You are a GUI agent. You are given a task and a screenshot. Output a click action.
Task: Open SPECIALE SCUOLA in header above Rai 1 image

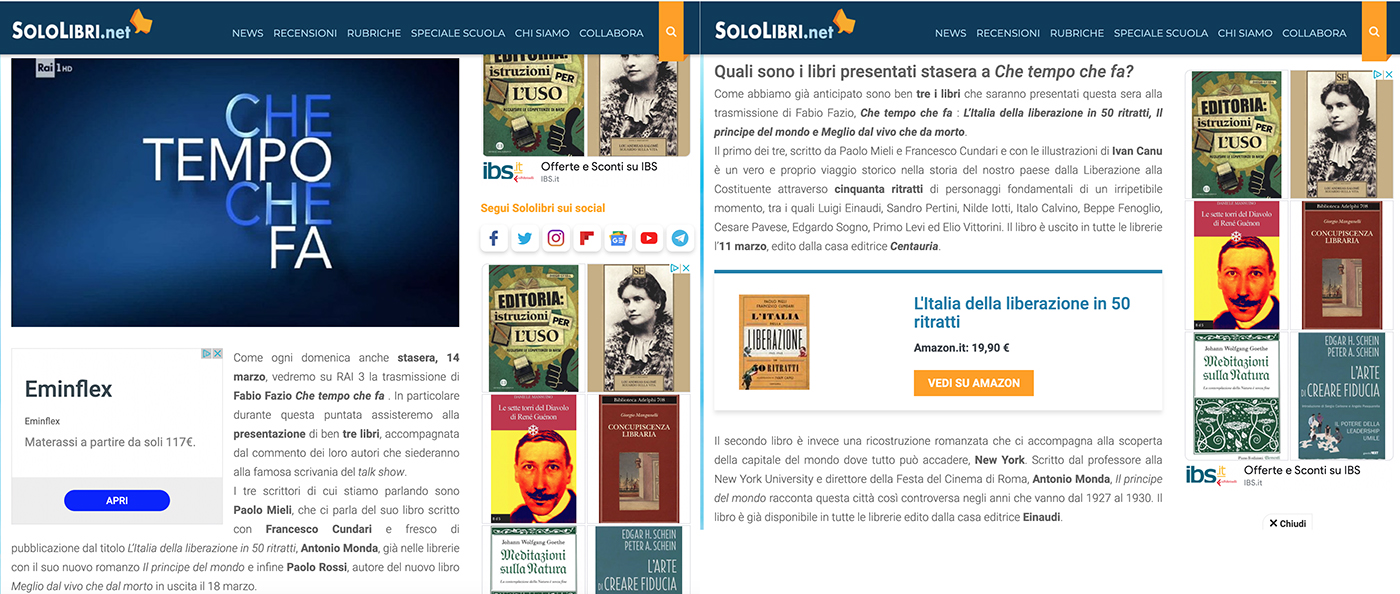458,33
